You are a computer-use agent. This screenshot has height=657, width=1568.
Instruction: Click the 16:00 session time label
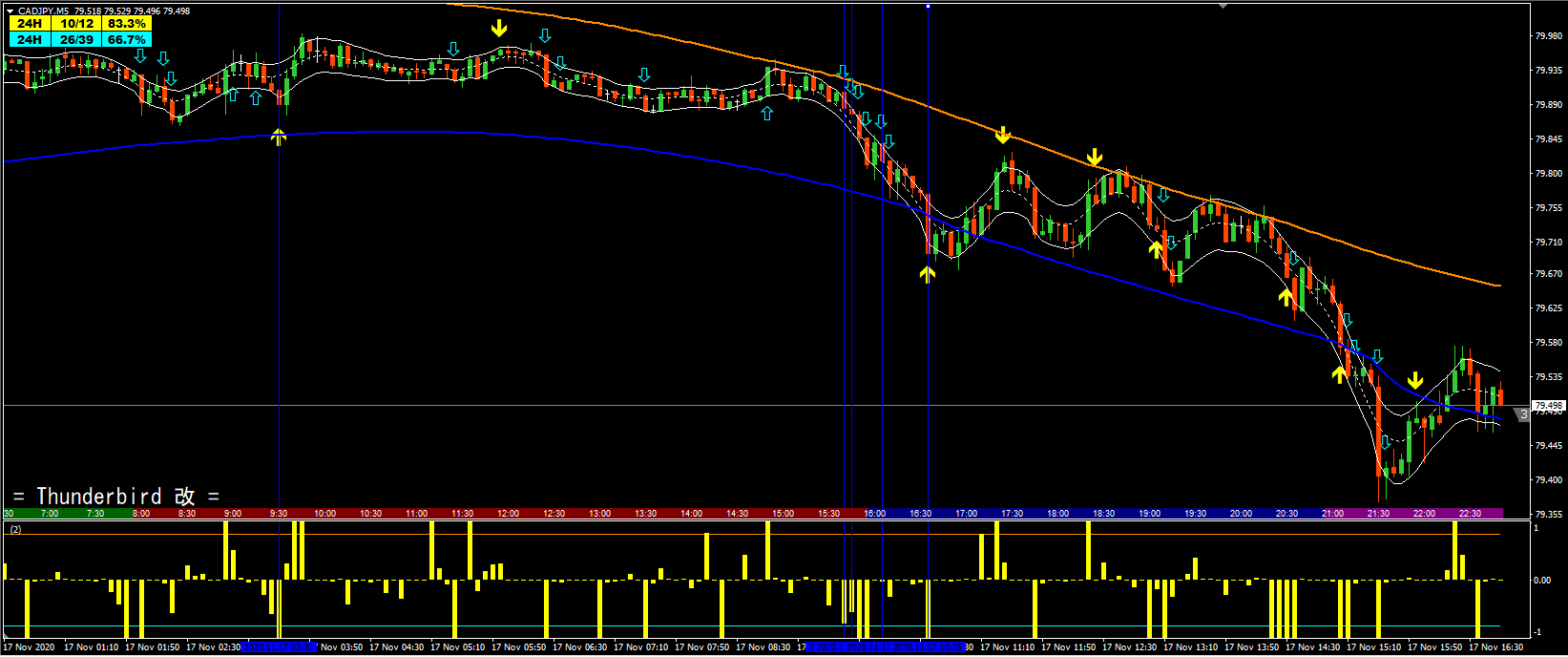click(x=874, y=514)
